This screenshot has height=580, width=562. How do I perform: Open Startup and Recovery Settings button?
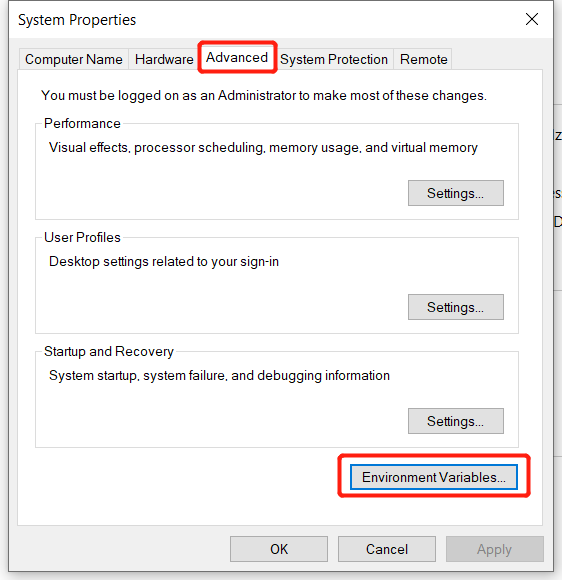[x=455, y=421]
